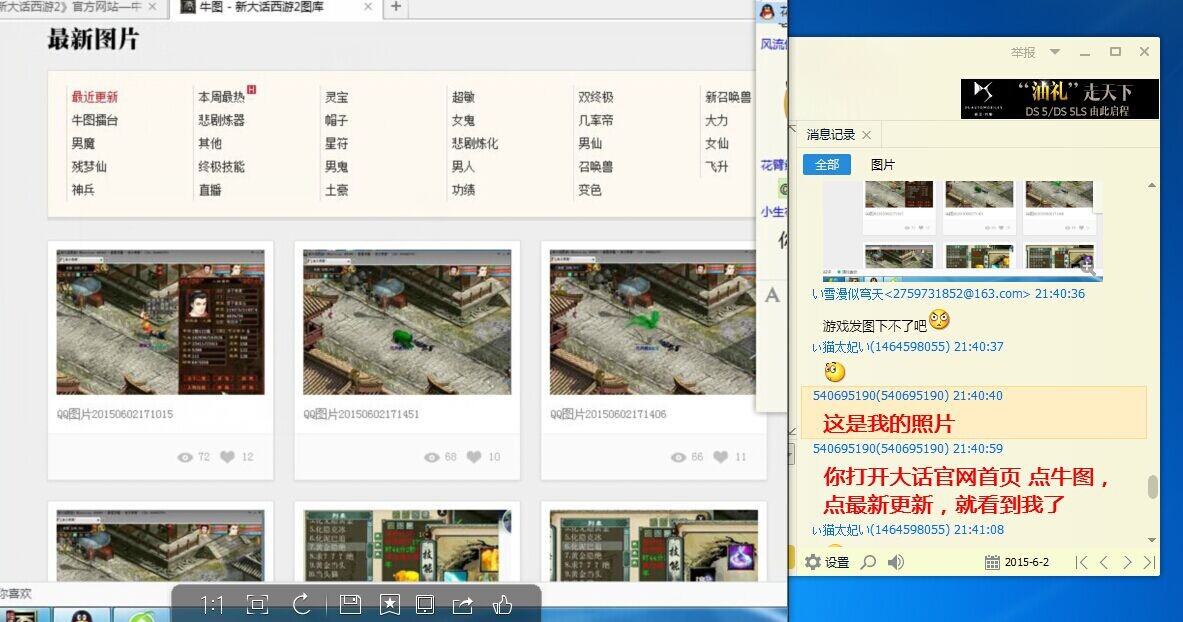Click the message history vertical scrollbar thumb

1152,486
